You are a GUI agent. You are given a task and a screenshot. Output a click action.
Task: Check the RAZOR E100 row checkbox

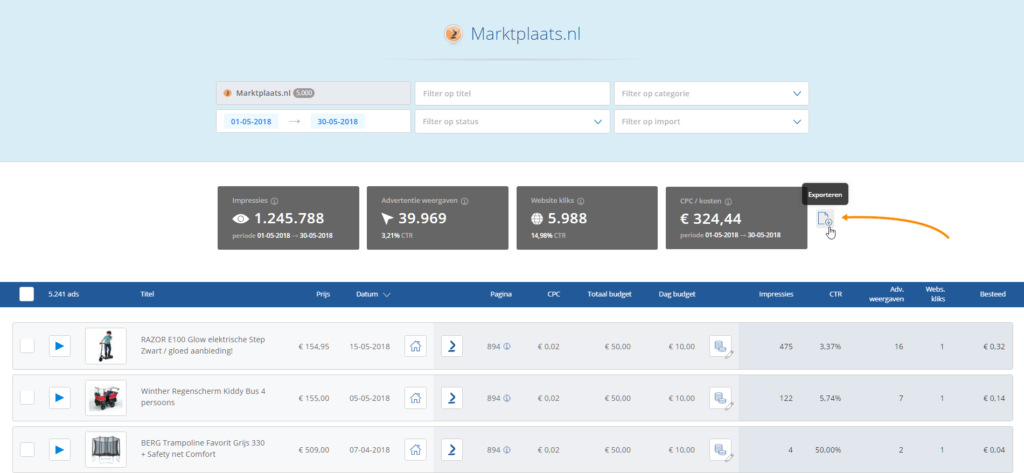(x=27, y=346)
